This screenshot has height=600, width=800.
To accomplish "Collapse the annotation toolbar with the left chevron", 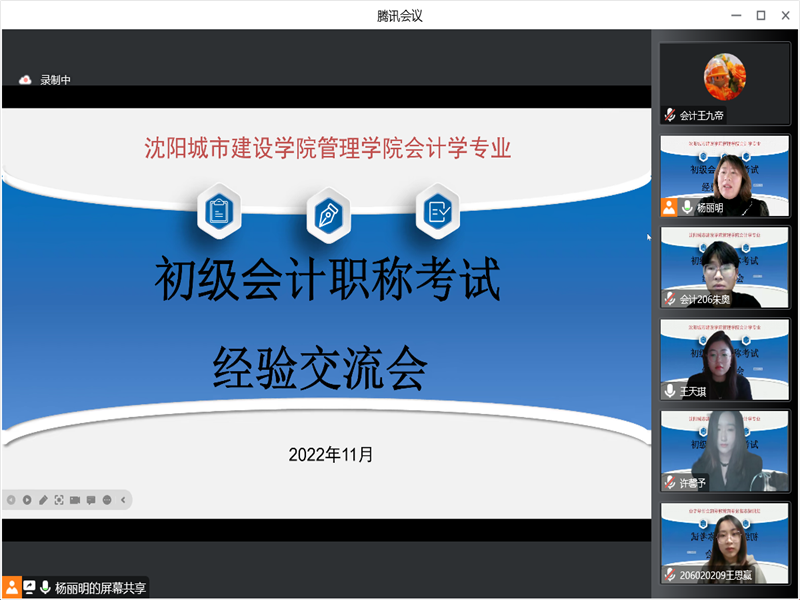I will tap(122, 500).
